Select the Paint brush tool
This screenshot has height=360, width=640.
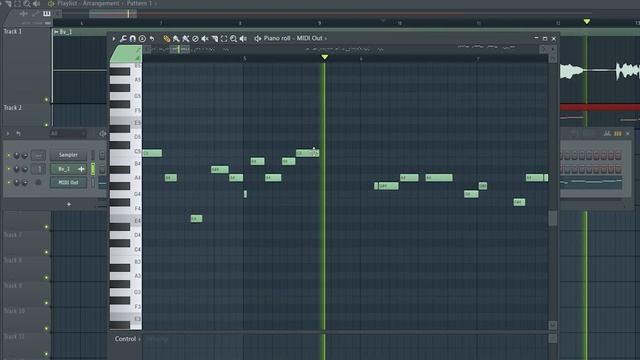pos(176,39)
